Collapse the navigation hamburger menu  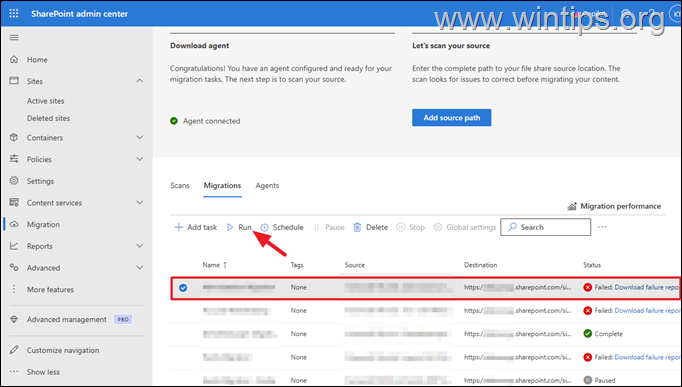[x=14, y=38]
